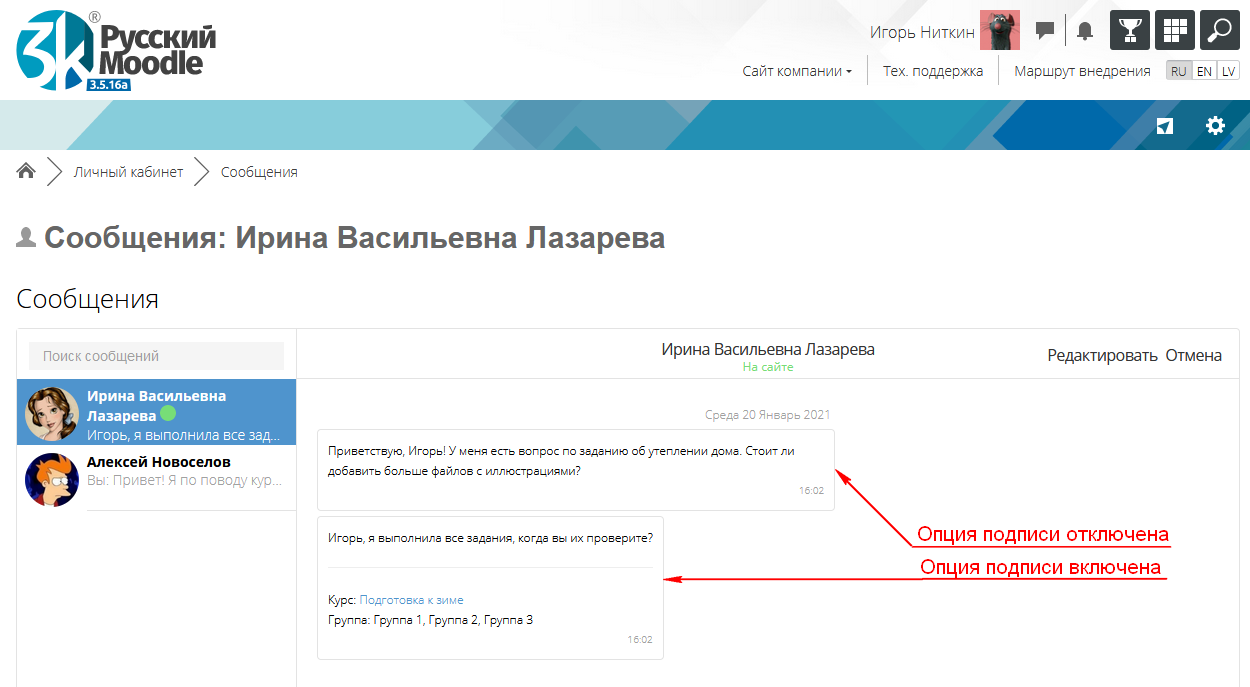The width and height of the screenshot is (1250, 687).
Task: Switch language to RU
Action: click(1179, 71)
